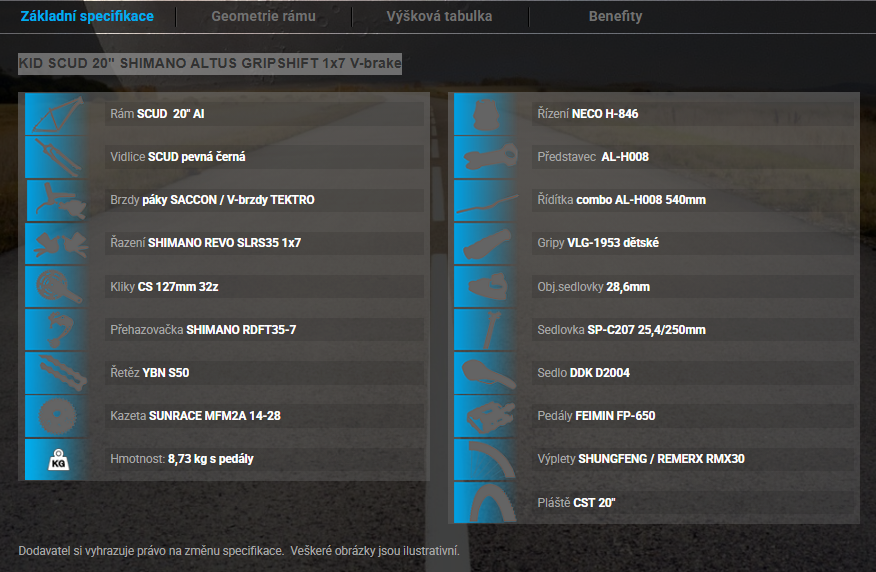
Task: Click the shifter icon beside Řazení
Action: (x=58, y=243)
